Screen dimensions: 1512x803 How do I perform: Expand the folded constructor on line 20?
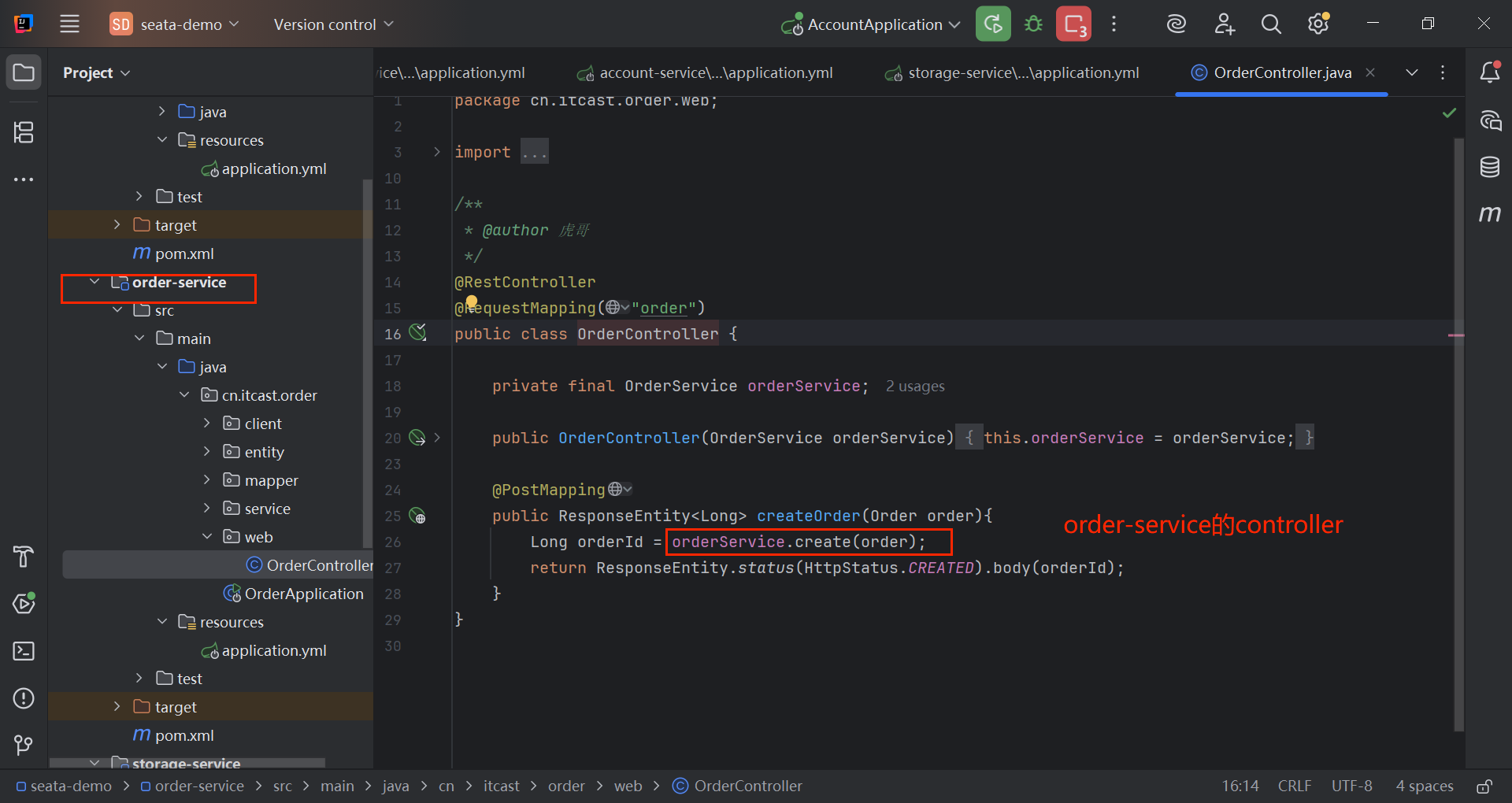click(437, 438)
